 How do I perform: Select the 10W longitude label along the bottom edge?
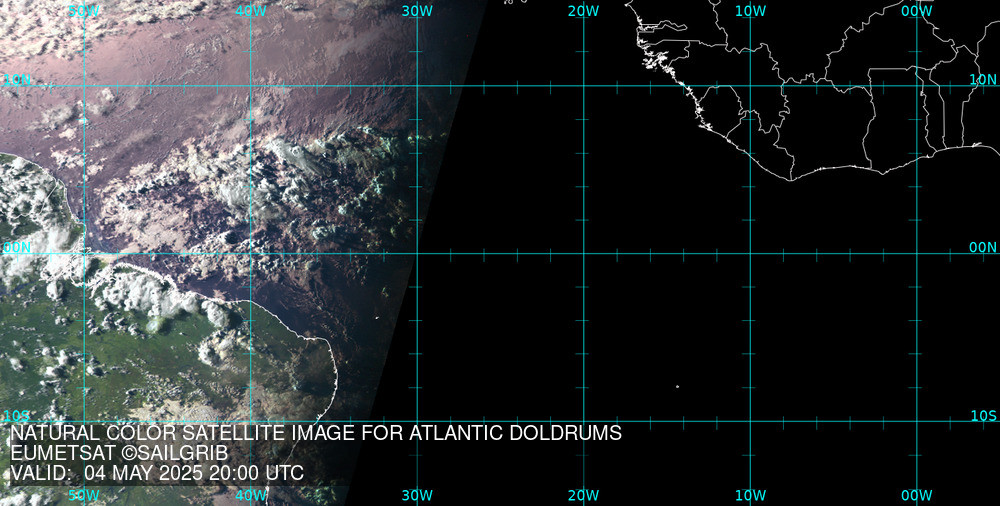click(751, 495)
